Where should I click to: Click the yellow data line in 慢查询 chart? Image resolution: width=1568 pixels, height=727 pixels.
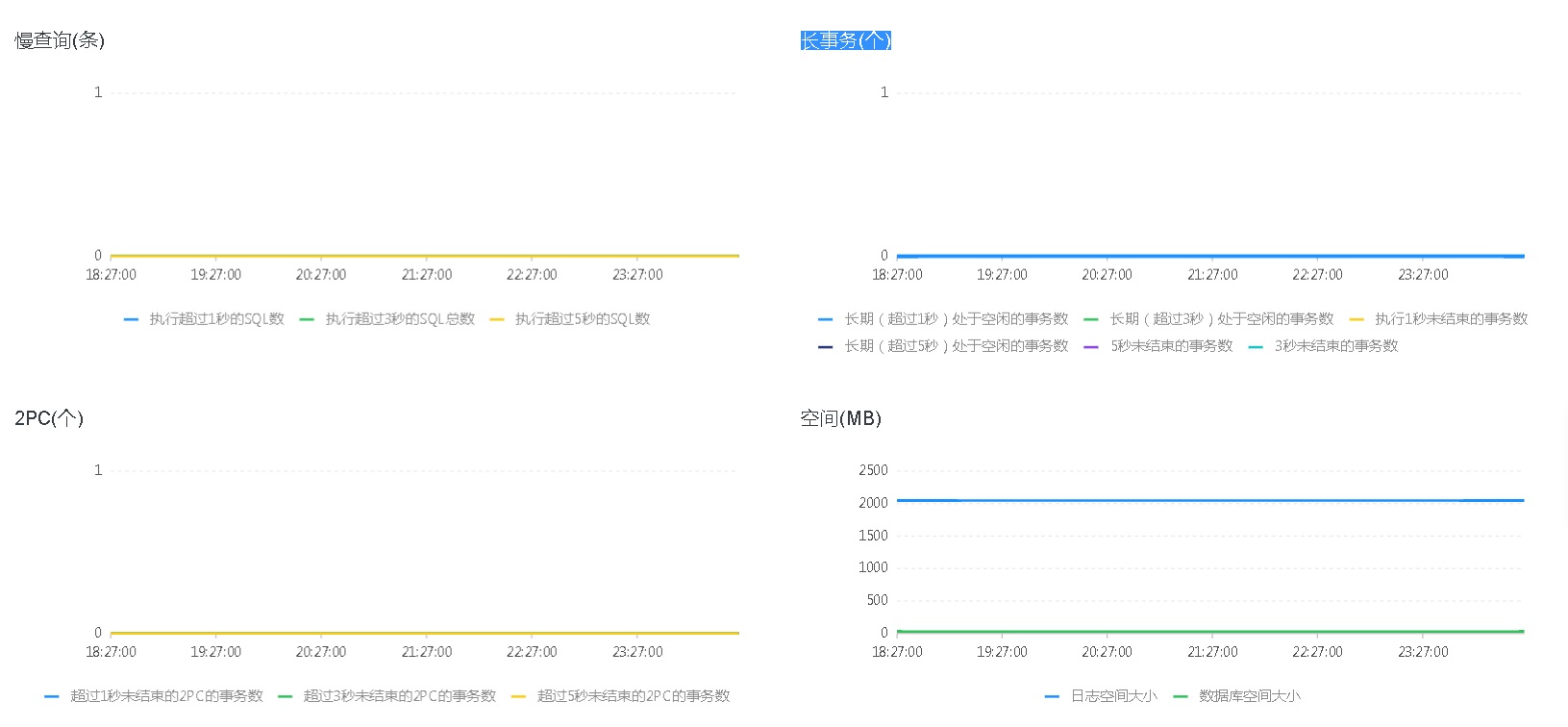click(423, 256)
